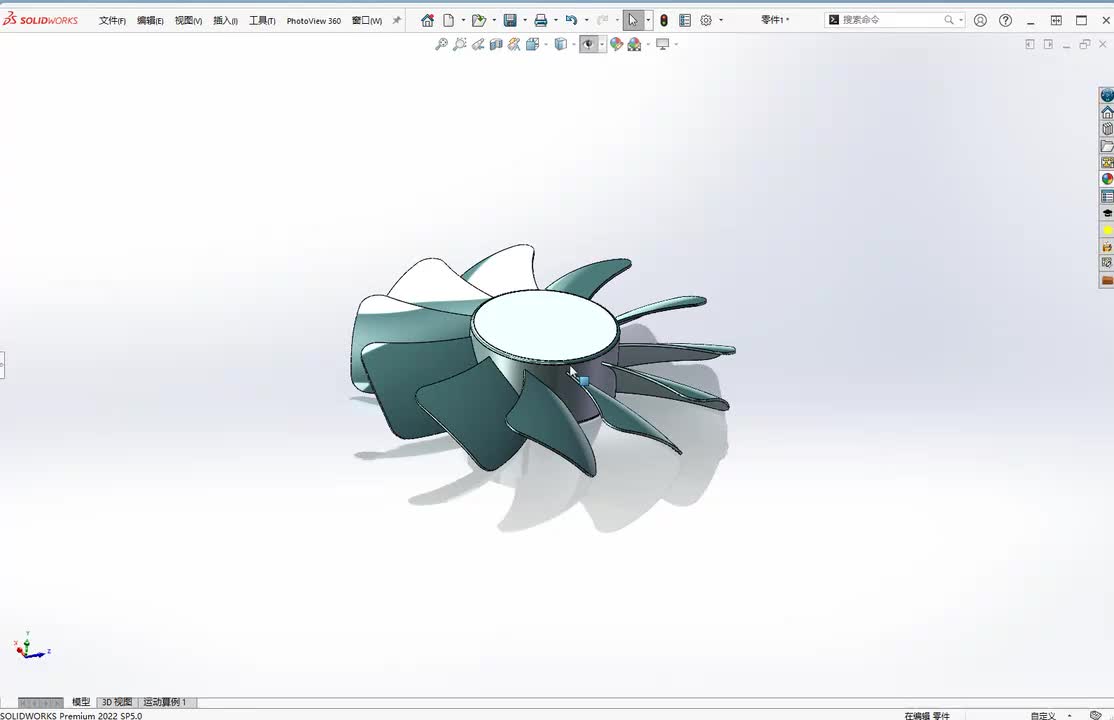
Task: Click the Open file folder icon
Action: point(479,21)
